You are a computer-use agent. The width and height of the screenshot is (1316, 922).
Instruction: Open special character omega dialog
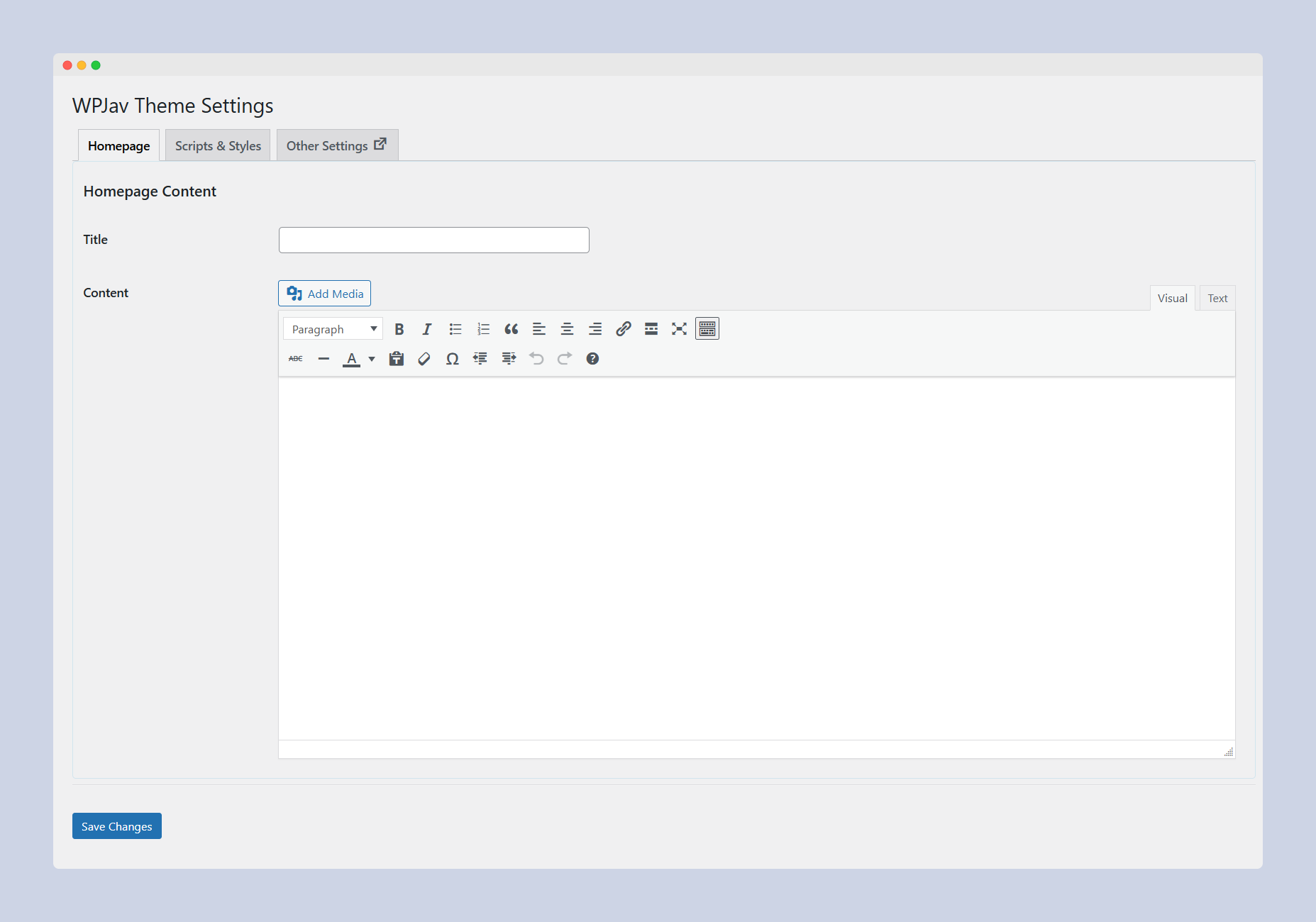click(x=453, y=359)
